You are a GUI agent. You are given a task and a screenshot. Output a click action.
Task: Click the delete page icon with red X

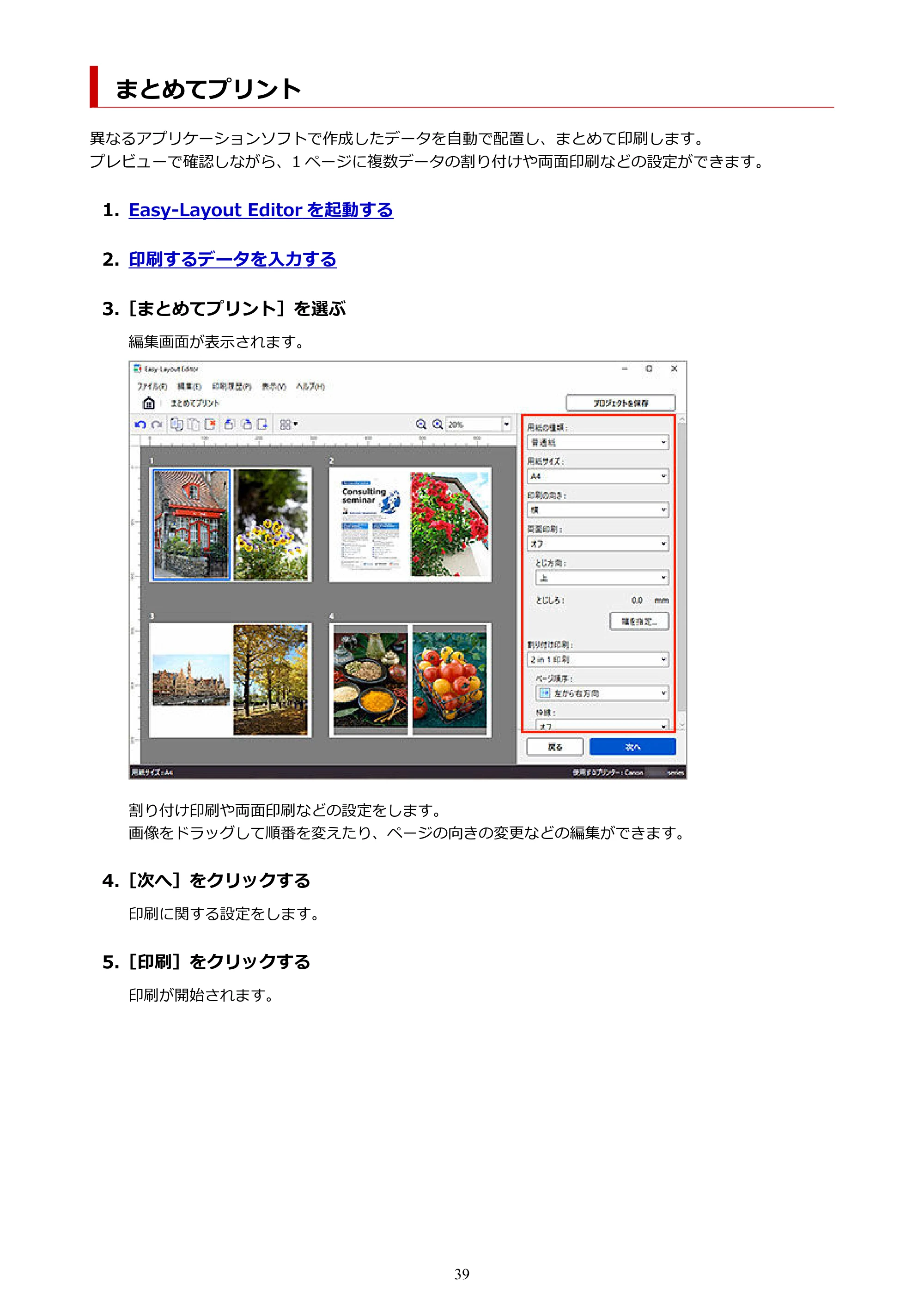coord(210,424)
